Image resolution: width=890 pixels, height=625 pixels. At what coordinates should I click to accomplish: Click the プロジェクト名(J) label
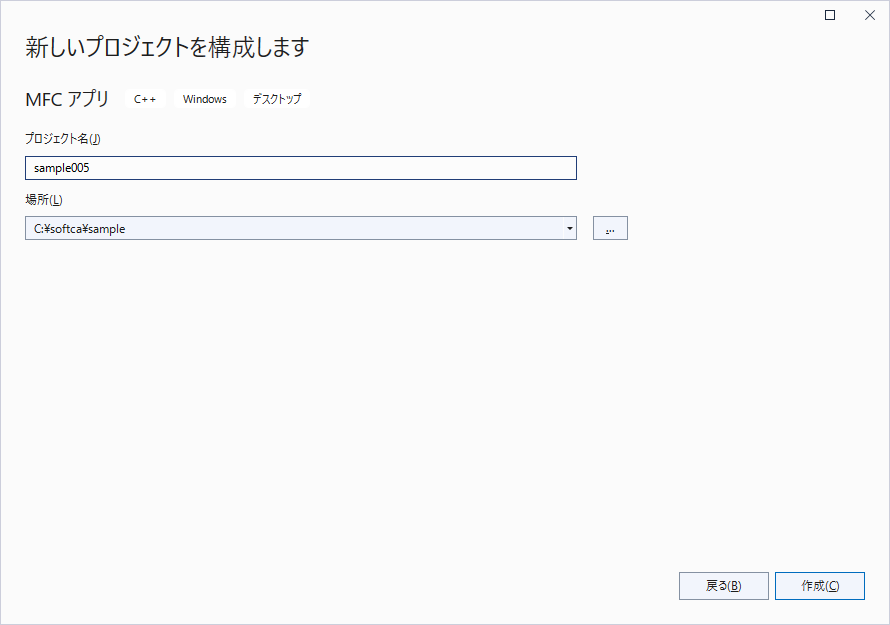point(63,139)
